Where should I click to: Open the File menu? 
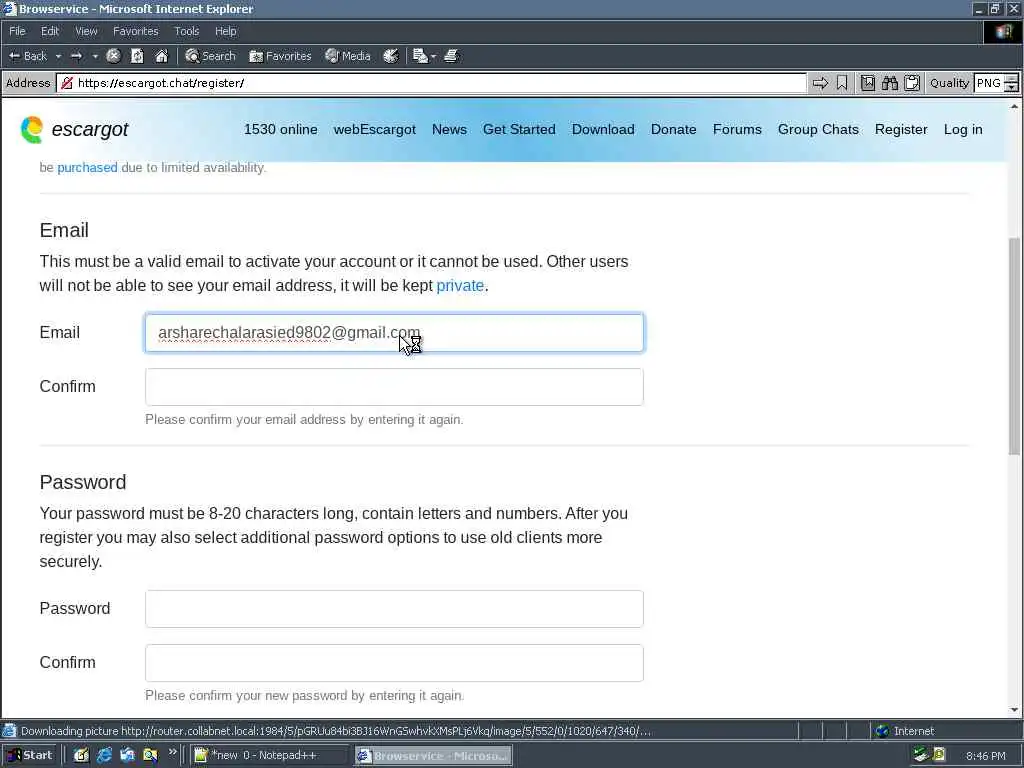17,31
